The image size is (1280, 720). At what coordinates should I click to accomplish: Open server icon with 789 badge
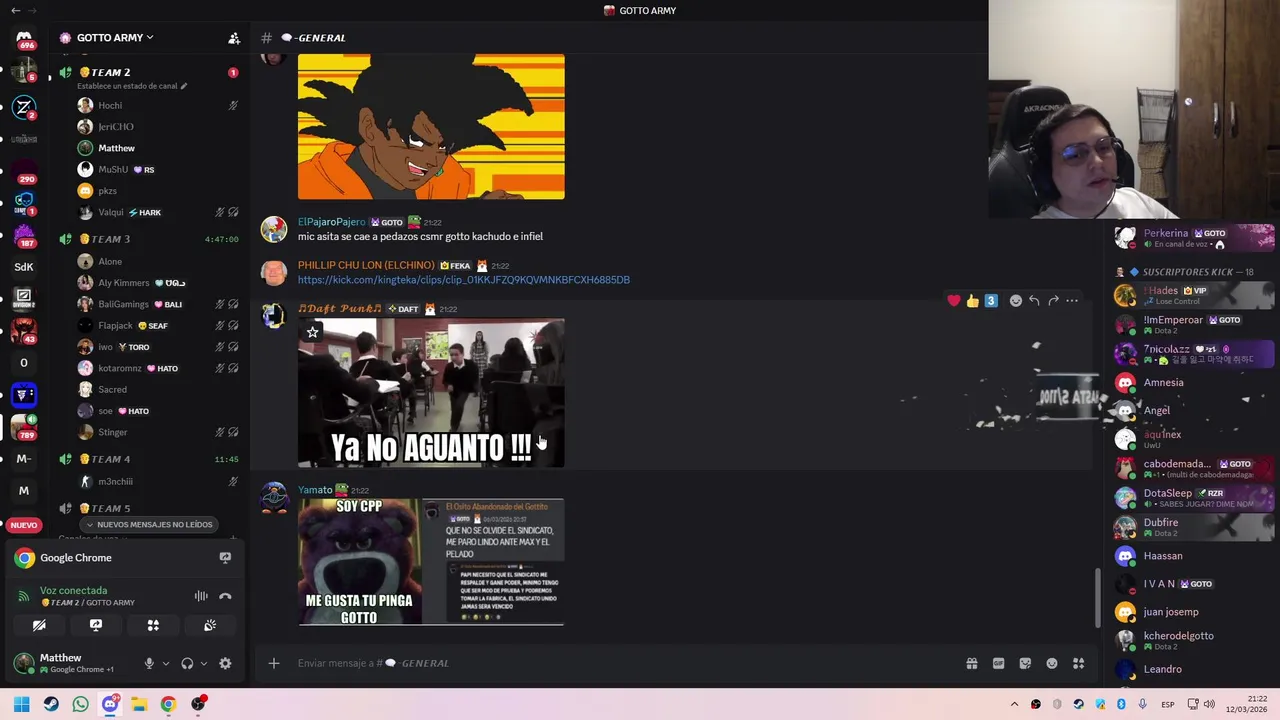click(24, 427)
